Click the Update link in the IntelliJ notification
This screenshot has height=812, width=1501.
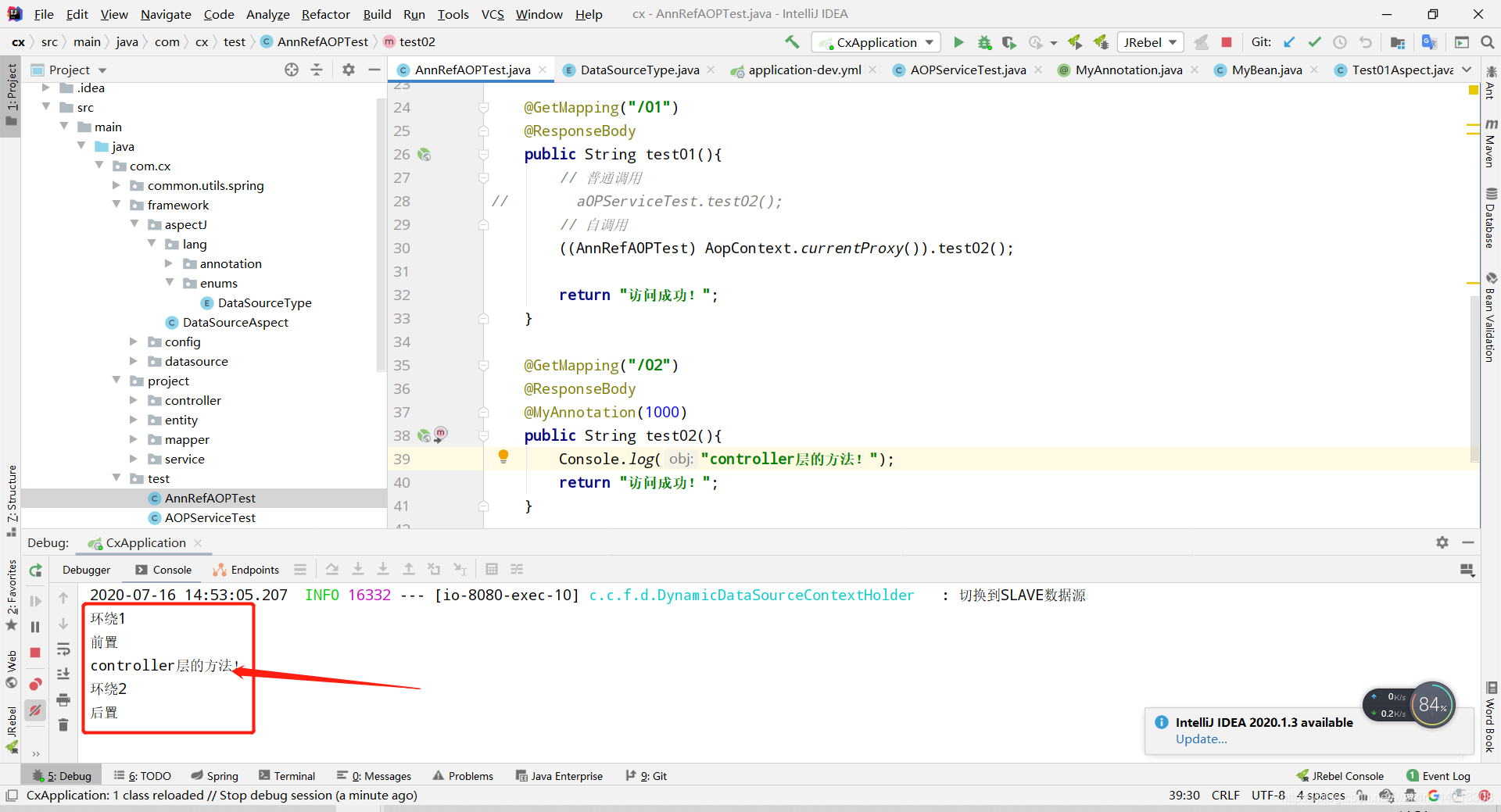pyautogui.click(x=1201, y=739)
